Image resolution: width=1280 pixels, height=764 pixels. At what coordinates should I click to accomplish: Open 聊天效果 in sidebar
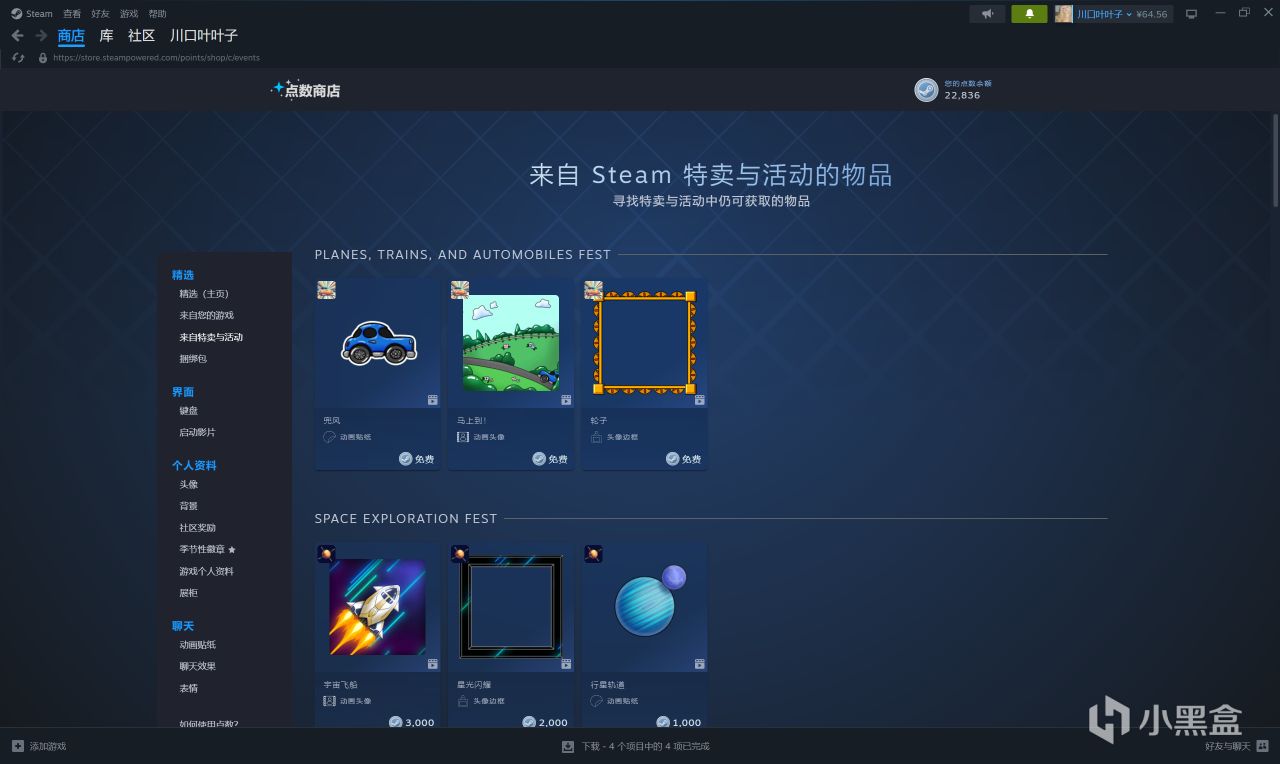click(197, 666)
